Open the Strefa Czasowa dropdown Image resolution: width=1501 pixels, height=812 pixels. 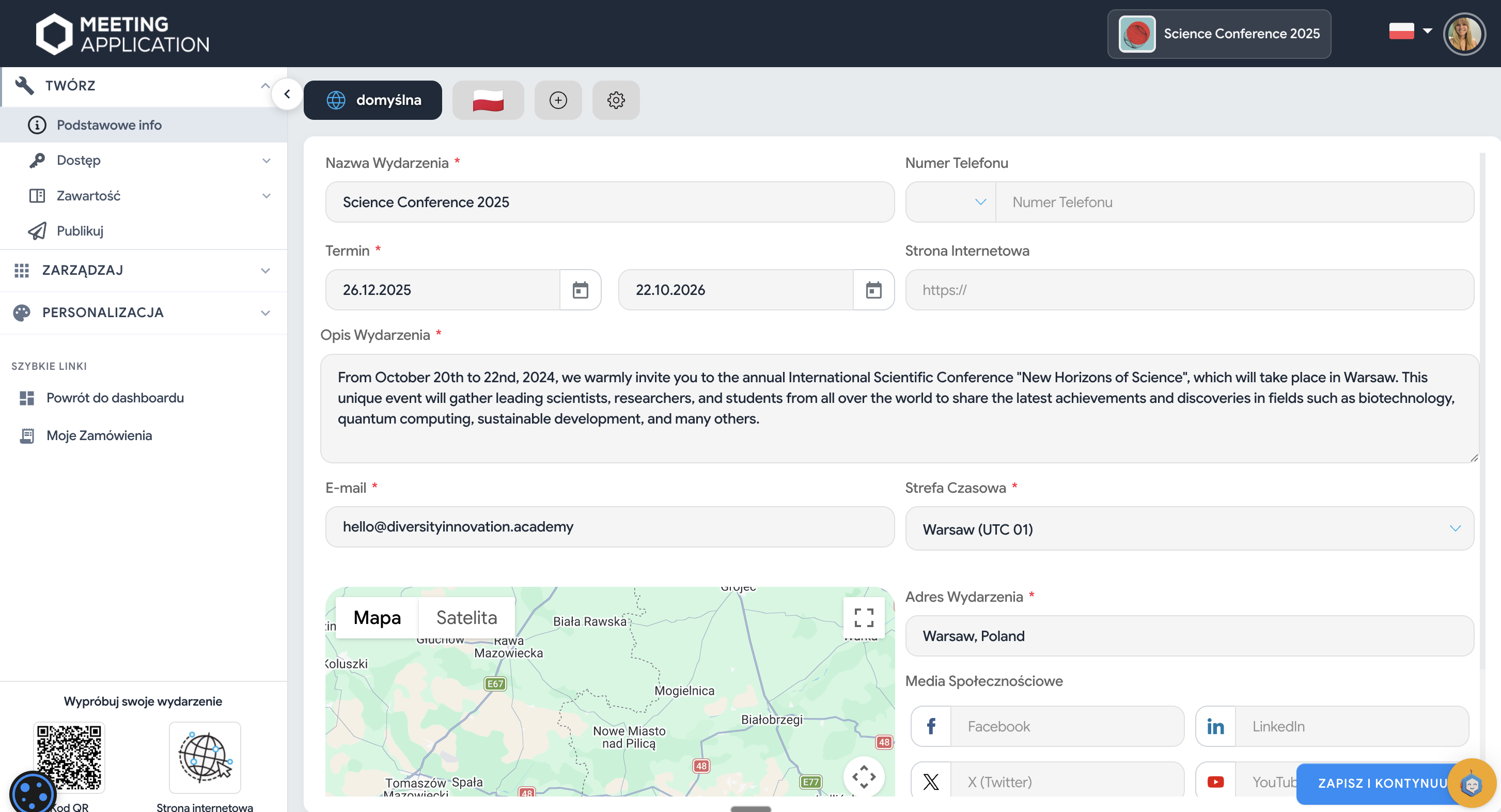(1189, 529)
